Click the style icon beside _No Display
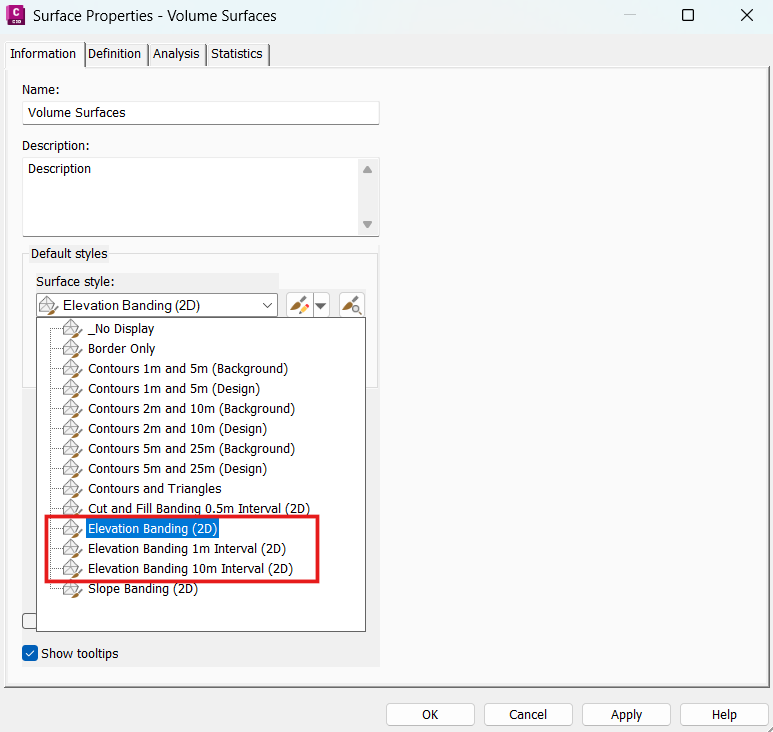Image resolution: width=773 pixels, height=732 pixels. point(71,329)
